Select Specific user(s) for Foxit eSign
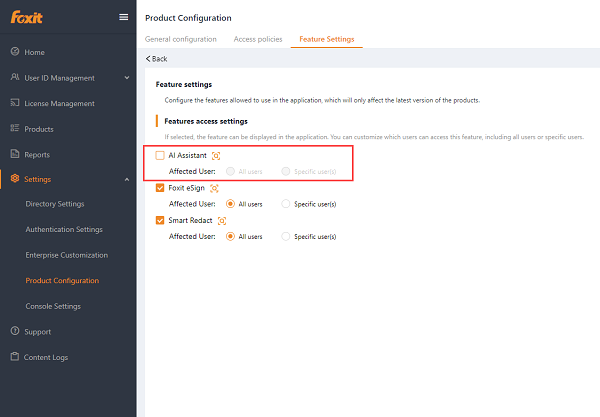This screenshot has height=417, width=600. point(286,204)
